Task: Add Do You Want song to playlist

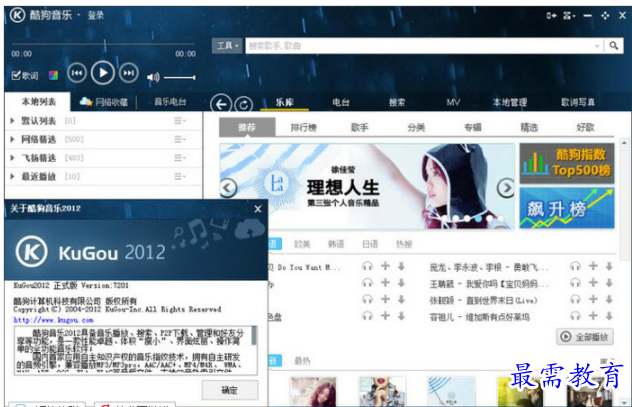Action: pyautogui.click(x=385, y=266)
